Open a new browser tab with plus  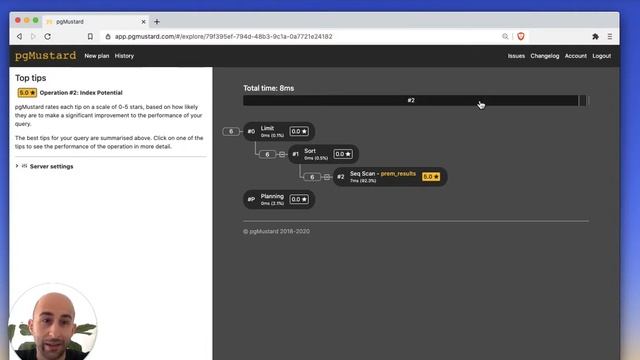[157, 22]
